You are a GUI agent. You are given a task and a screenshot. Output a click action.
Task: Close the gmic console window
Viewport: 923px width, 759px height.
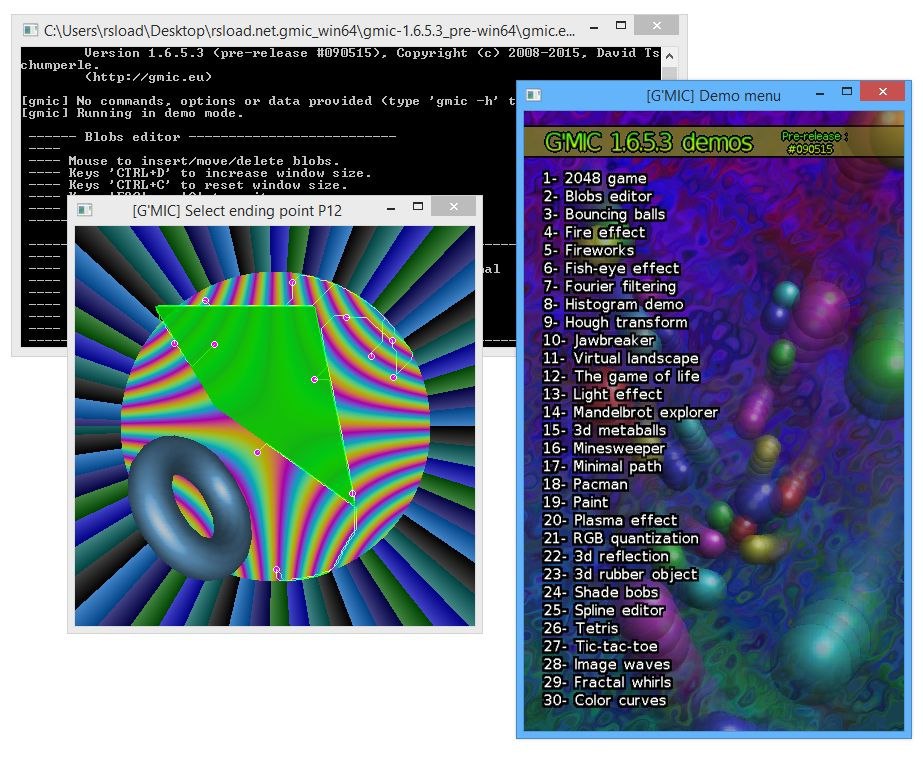coord(656,25)
